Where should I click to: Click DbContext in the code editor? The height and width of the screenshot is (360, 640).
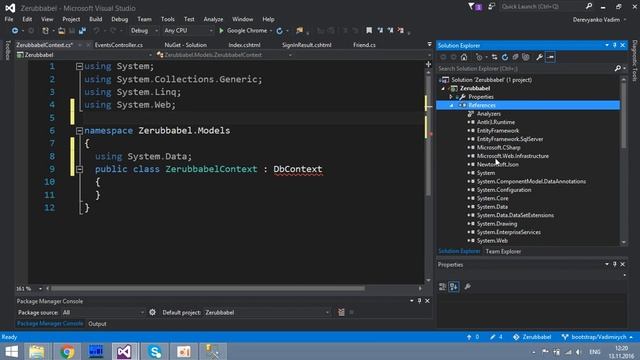298,169
